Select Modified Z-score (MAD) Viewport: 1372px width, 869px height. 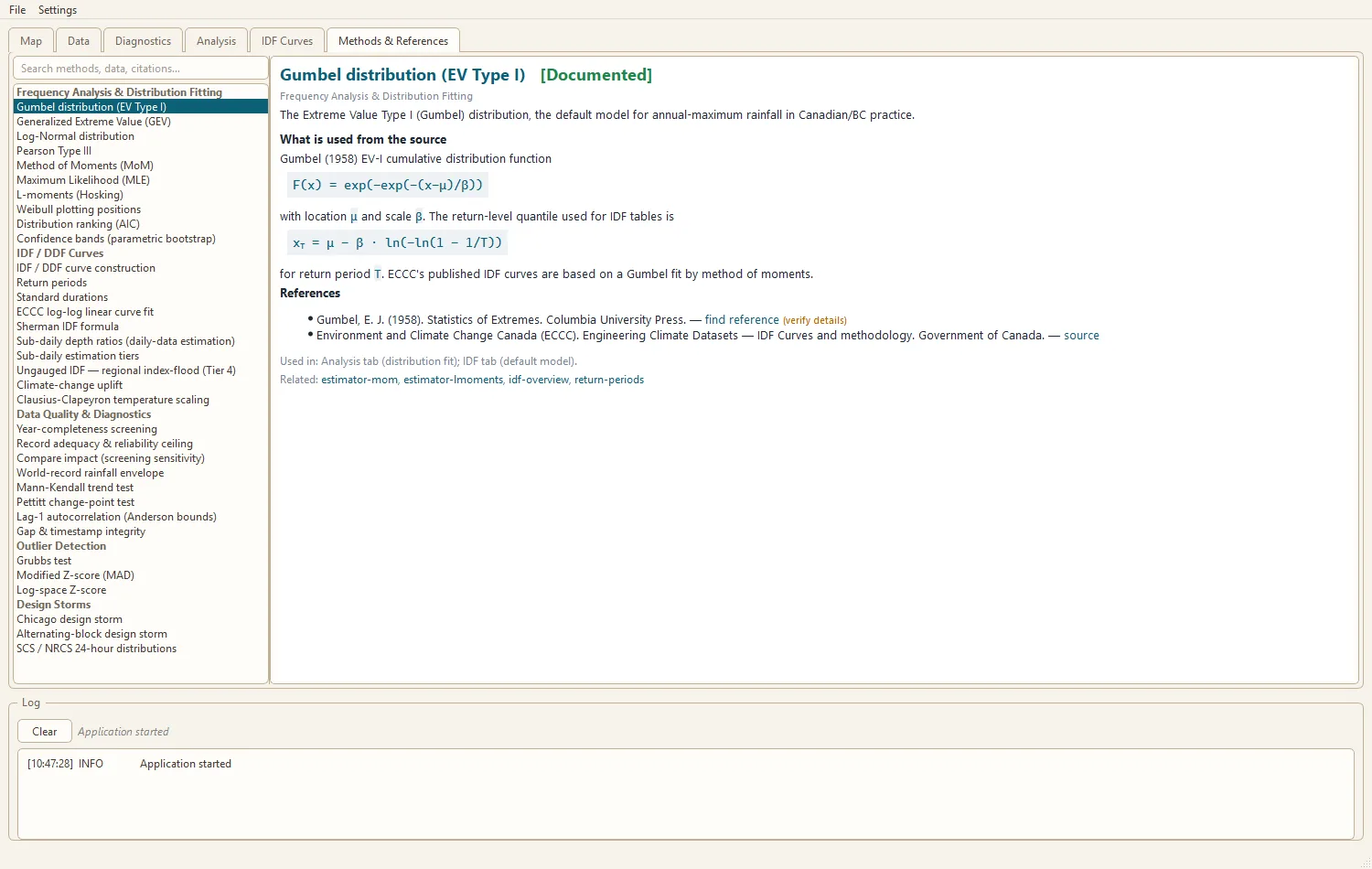(x=141, y=575)
